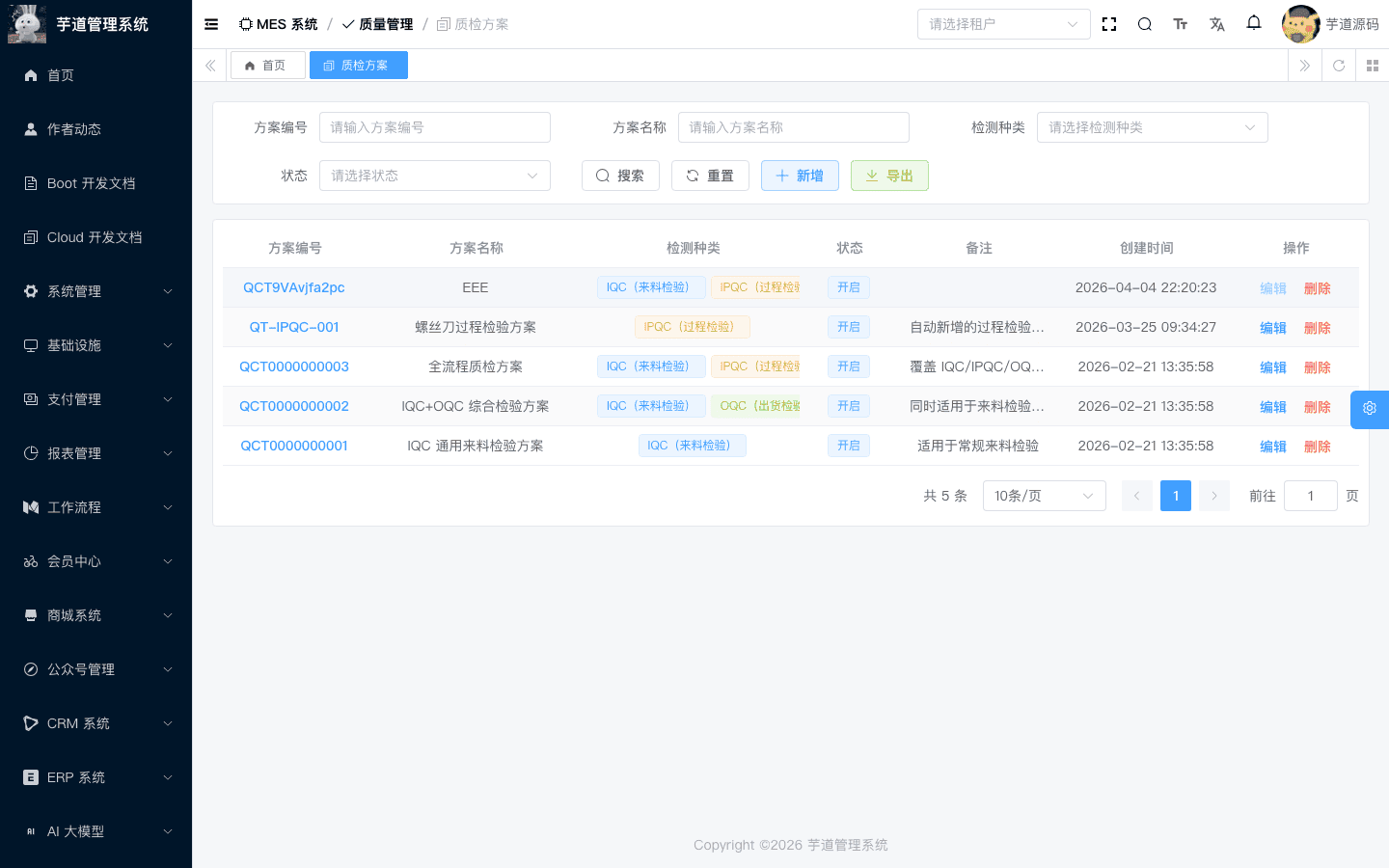
Task: Click the 新增 button to add a plan
Action: 800,175
